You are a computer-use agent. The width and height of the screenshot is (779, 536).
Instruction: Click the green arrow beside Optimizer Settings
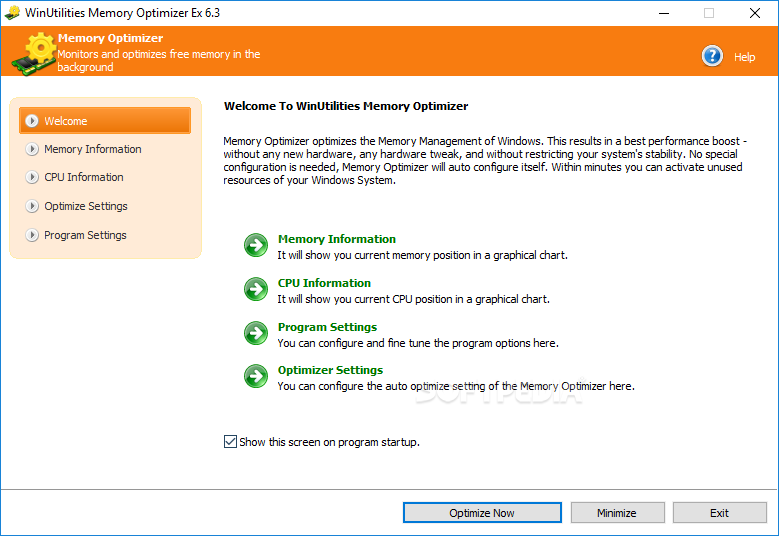[256, 376]
